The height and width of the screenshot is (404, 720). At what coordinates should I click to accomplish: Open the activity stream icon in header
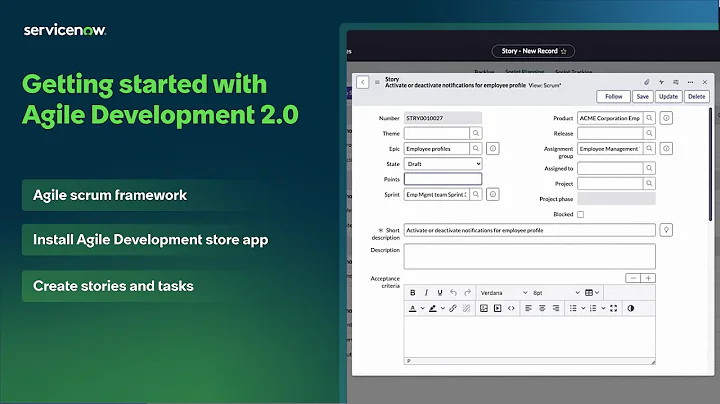click(661, 82)
